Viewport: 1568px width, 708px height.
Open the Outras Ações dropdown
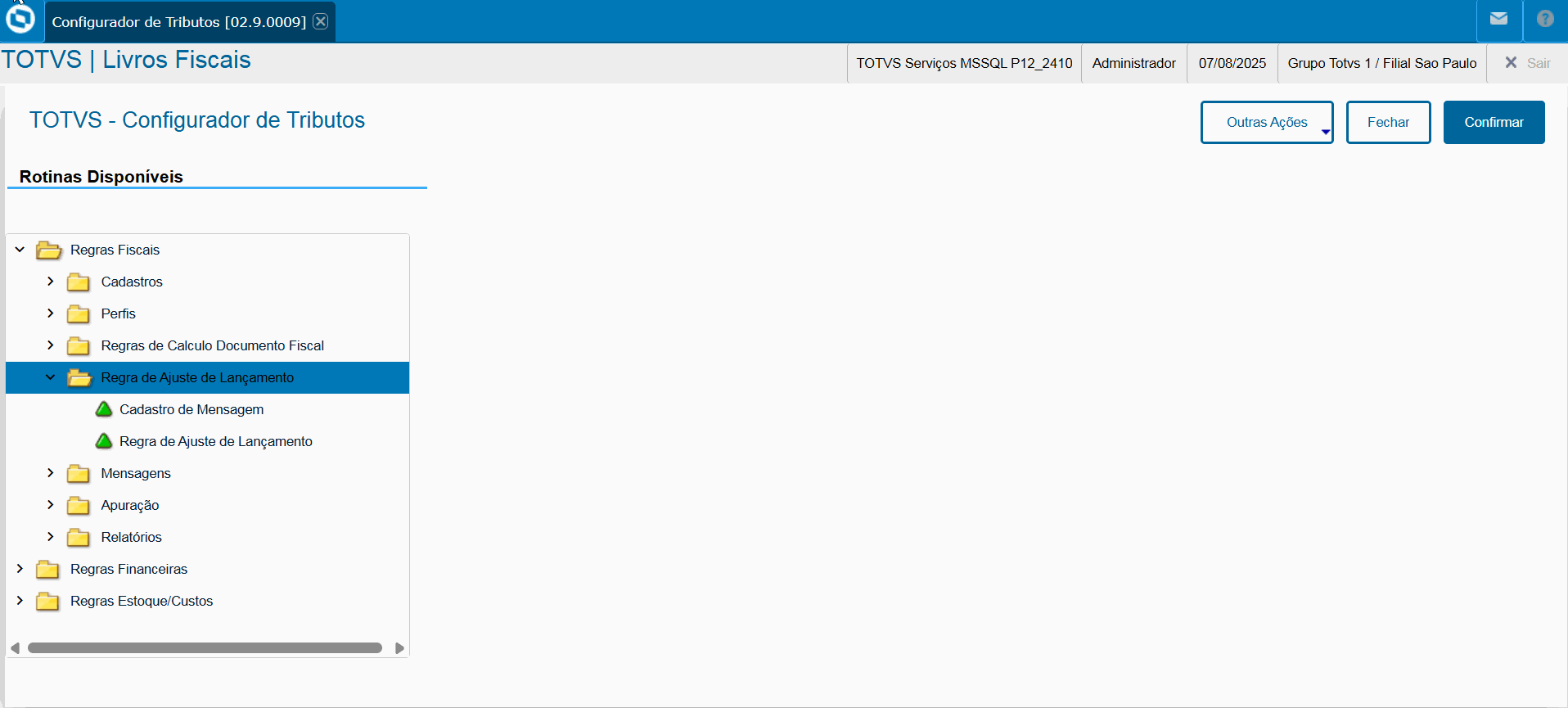1267,122
